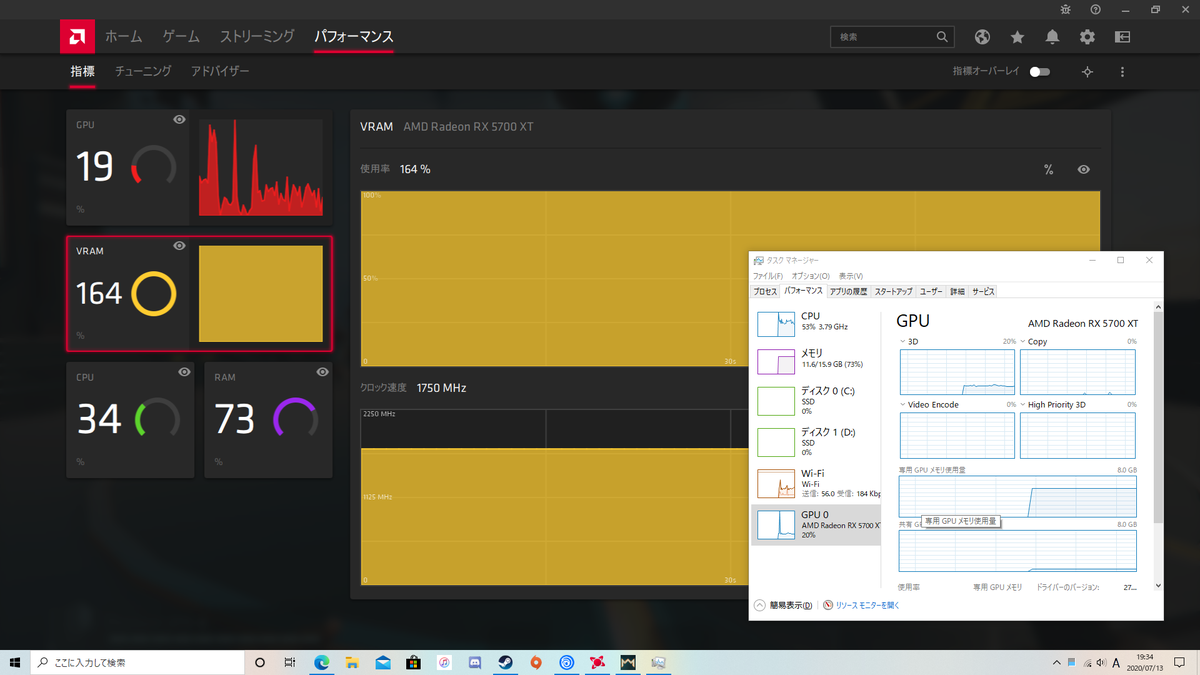The image size is (1200, 675).
Task: Select 指標 sub-tab
Action: tap(82, 72)
